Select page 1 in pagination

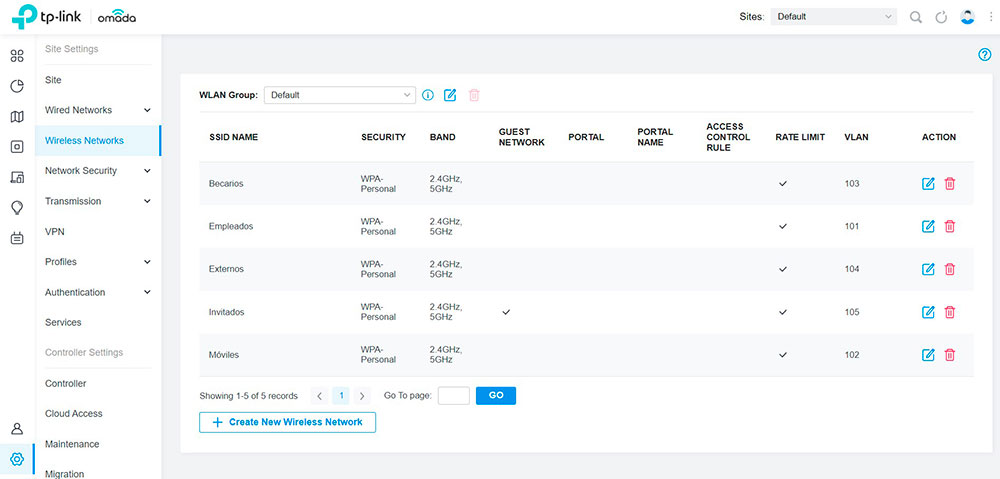tap(341, 396)
